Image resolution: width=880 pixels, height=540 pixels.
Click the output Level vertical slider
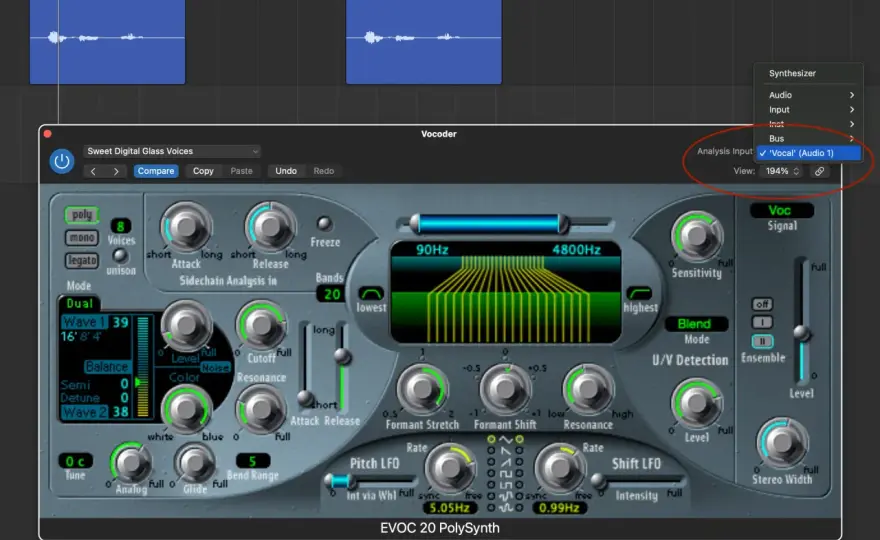[x=803, y=321]
